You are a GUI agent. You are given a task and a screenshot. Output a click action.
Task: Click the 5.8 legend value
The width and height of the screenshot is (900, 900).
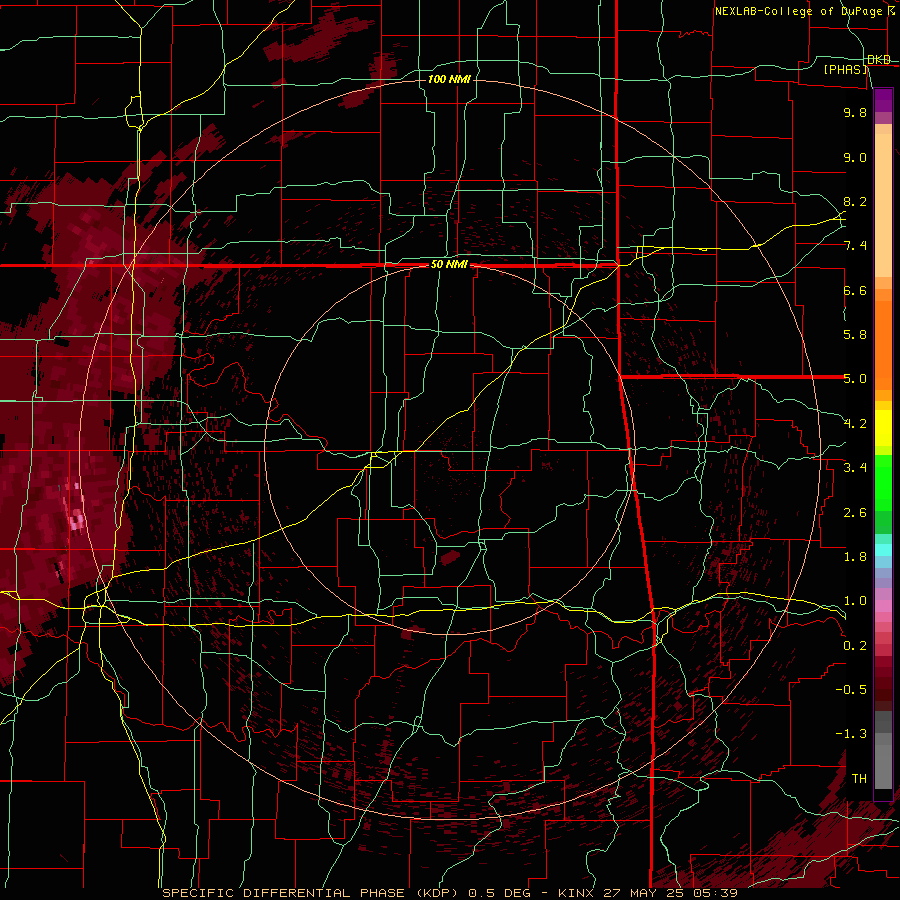[855, 335]
